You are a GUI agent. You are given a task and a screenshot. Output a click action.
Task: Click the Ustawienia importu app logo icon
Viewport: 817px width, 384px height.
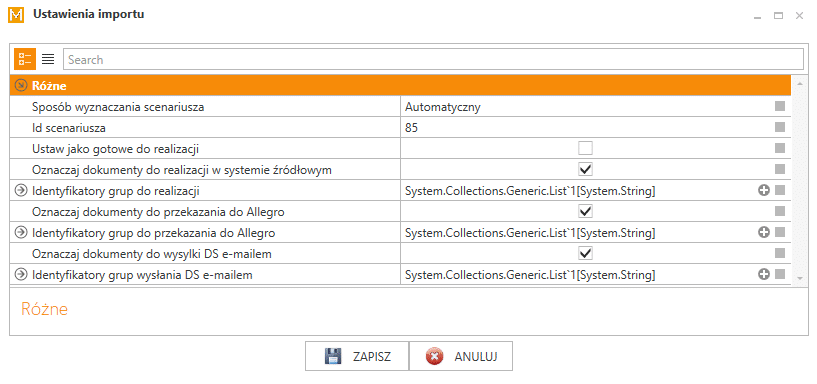(x=17, y=15)
